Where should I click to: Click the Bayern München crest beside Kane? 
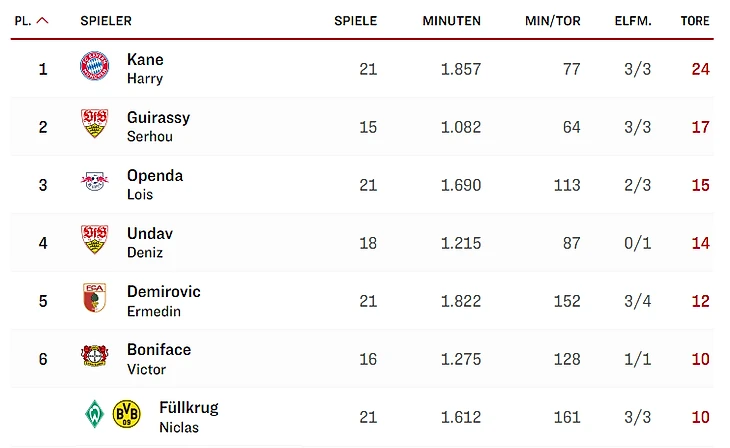click(93, 67)
